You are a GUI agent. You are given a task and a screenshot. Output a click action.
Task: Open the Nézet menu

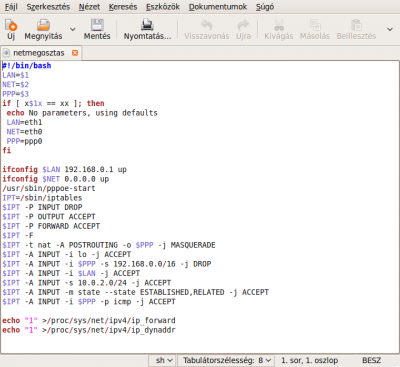[89, 7]
